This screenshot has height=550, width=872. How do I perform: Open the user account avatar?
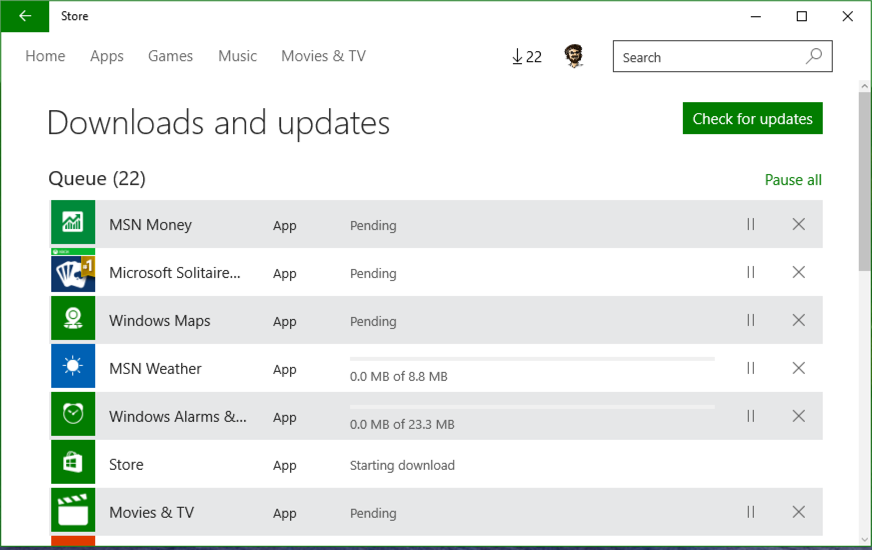point(574,56)
